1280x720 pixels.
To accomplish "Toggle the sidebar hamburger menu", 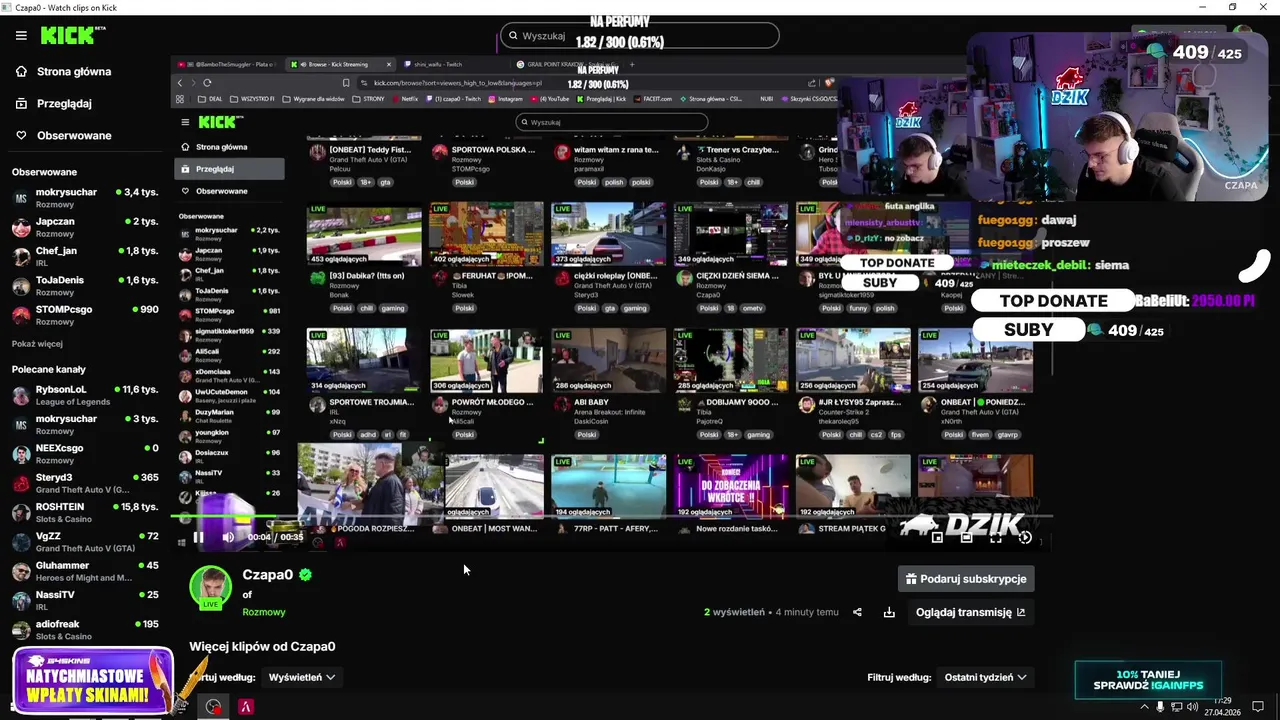I will [21, 35].
